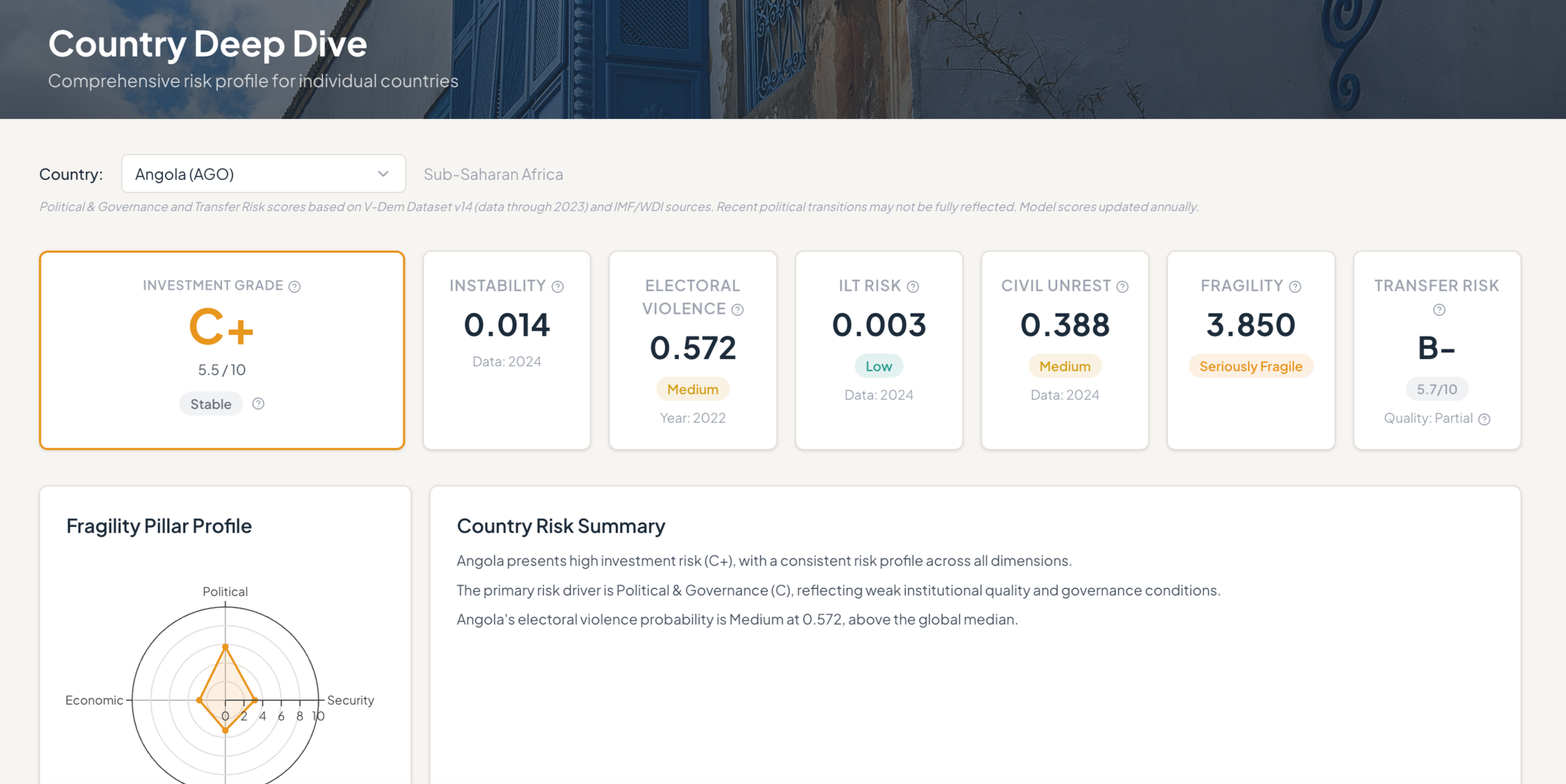
Task: Click the Medium badge under Civil Unrest
Action: (1064, 367)
